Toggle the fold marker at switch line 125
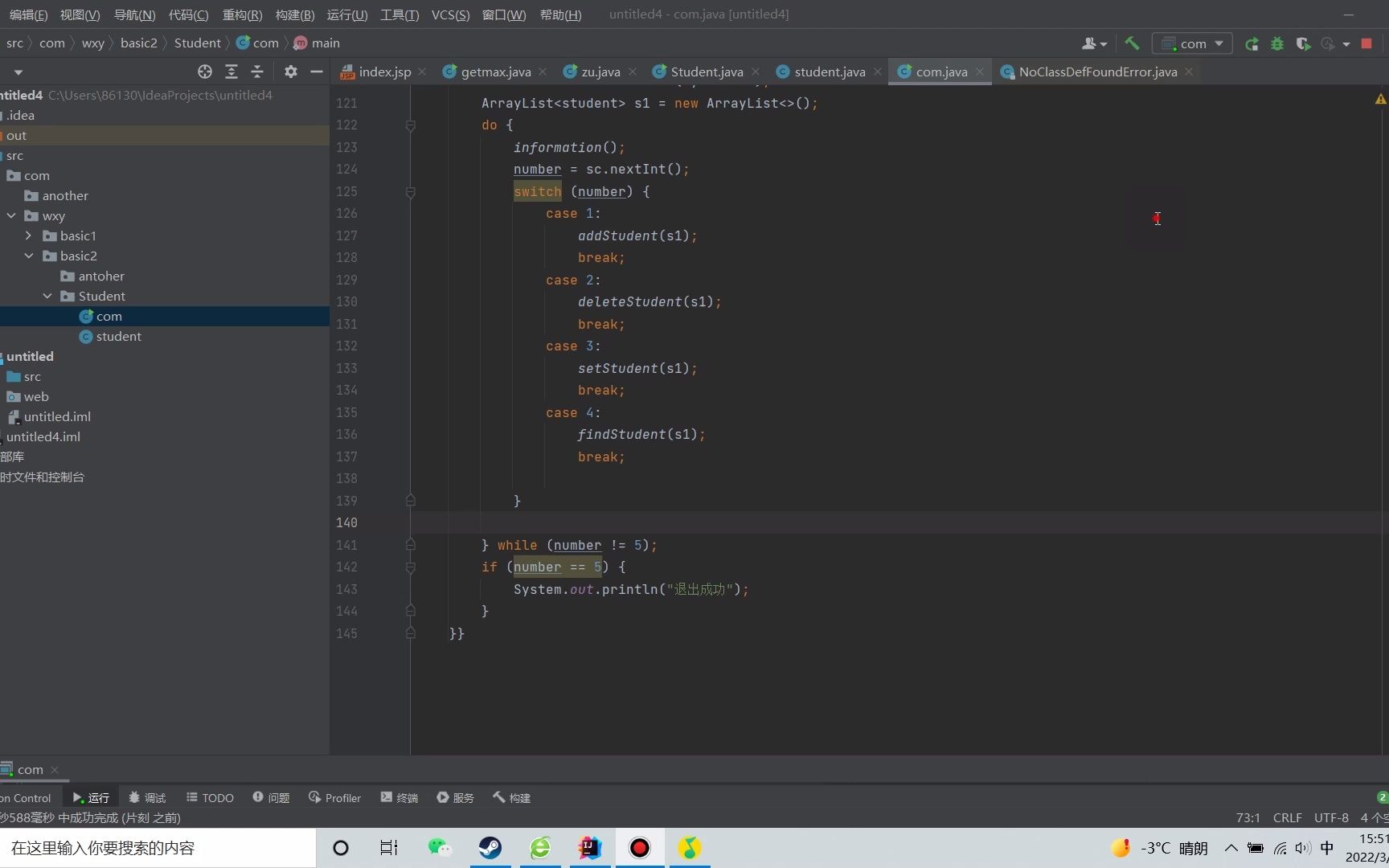This screenshot has width=1389, height=868. tap(410, 192)
